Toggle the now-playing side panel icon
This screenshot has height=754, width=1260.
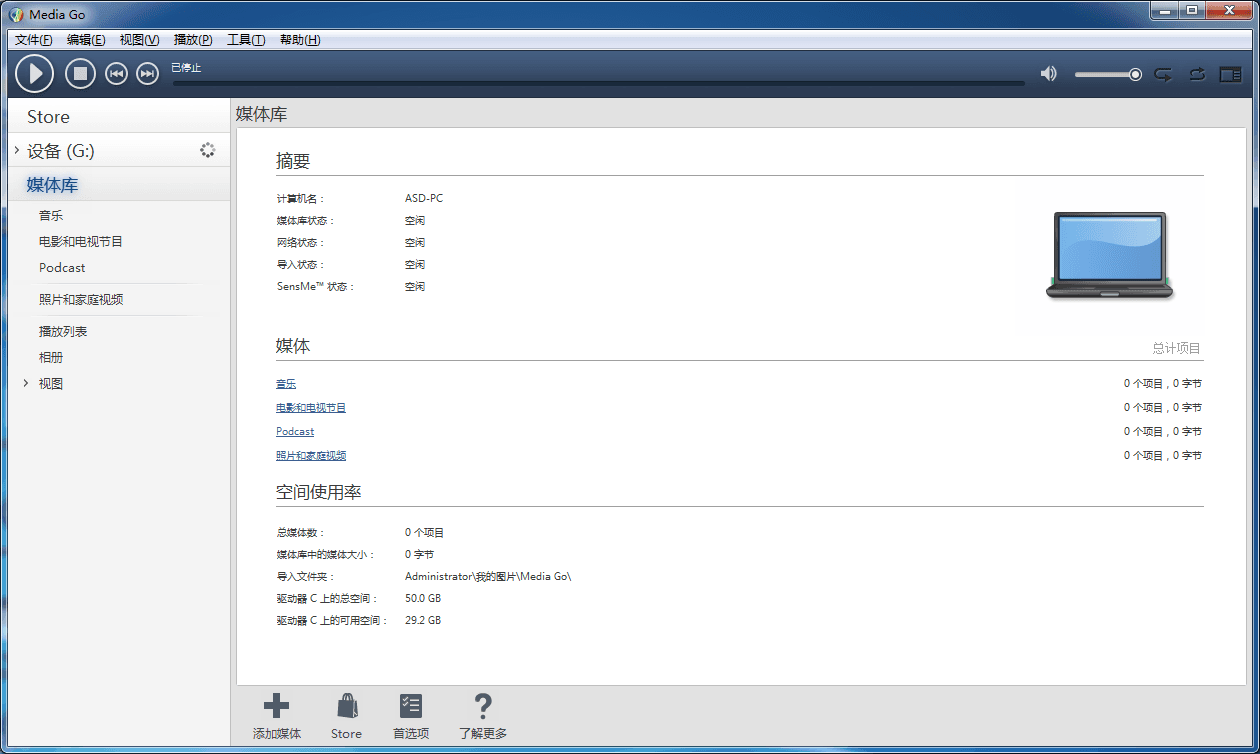(x=1230, y=74)
